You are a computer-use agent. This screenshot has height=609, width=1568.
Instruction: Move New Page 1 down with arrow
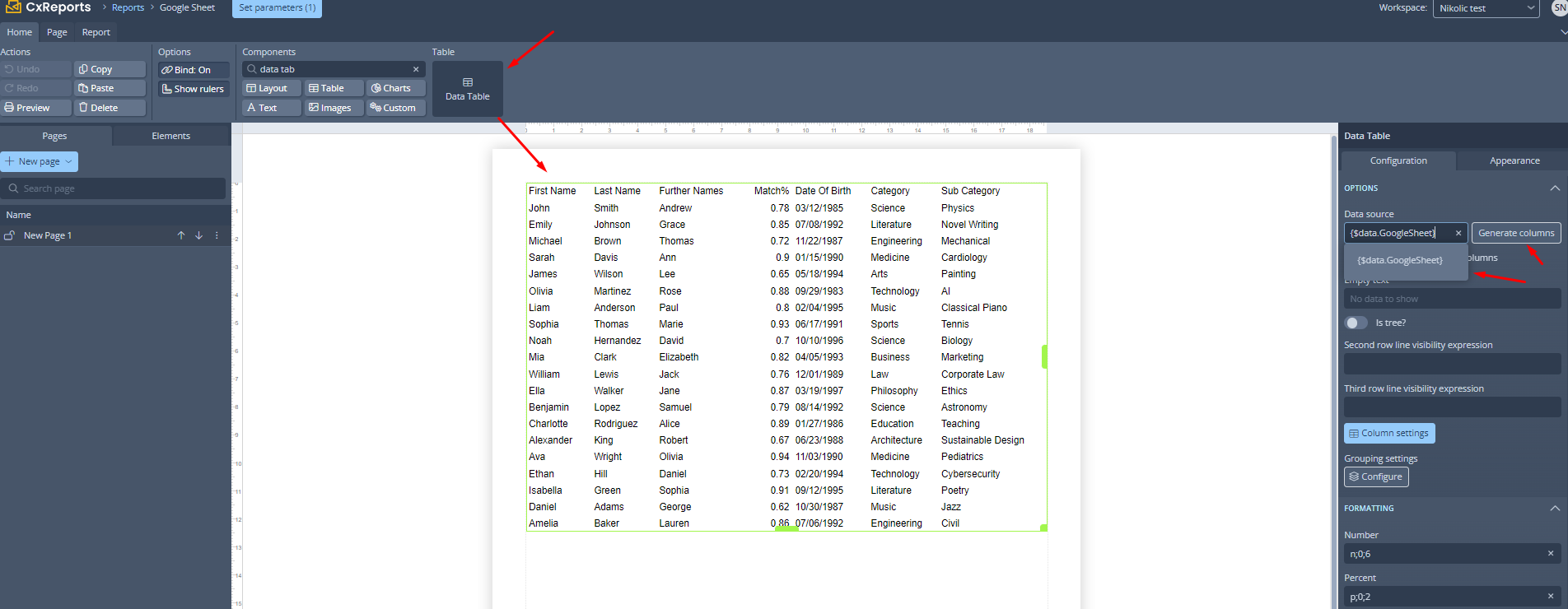[x=198, y=235]
